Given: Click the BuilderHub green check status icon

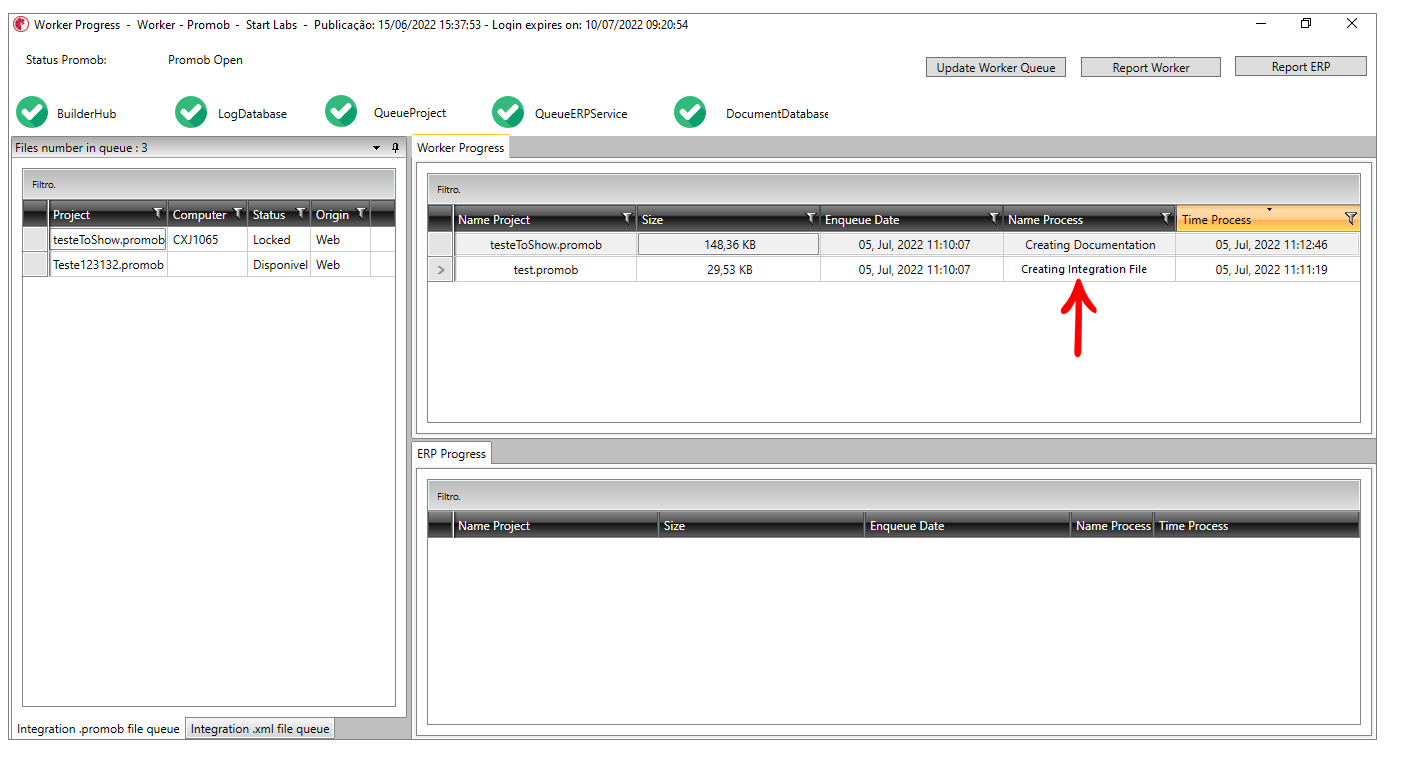Looking at the screenshot, I should [33, 113].
